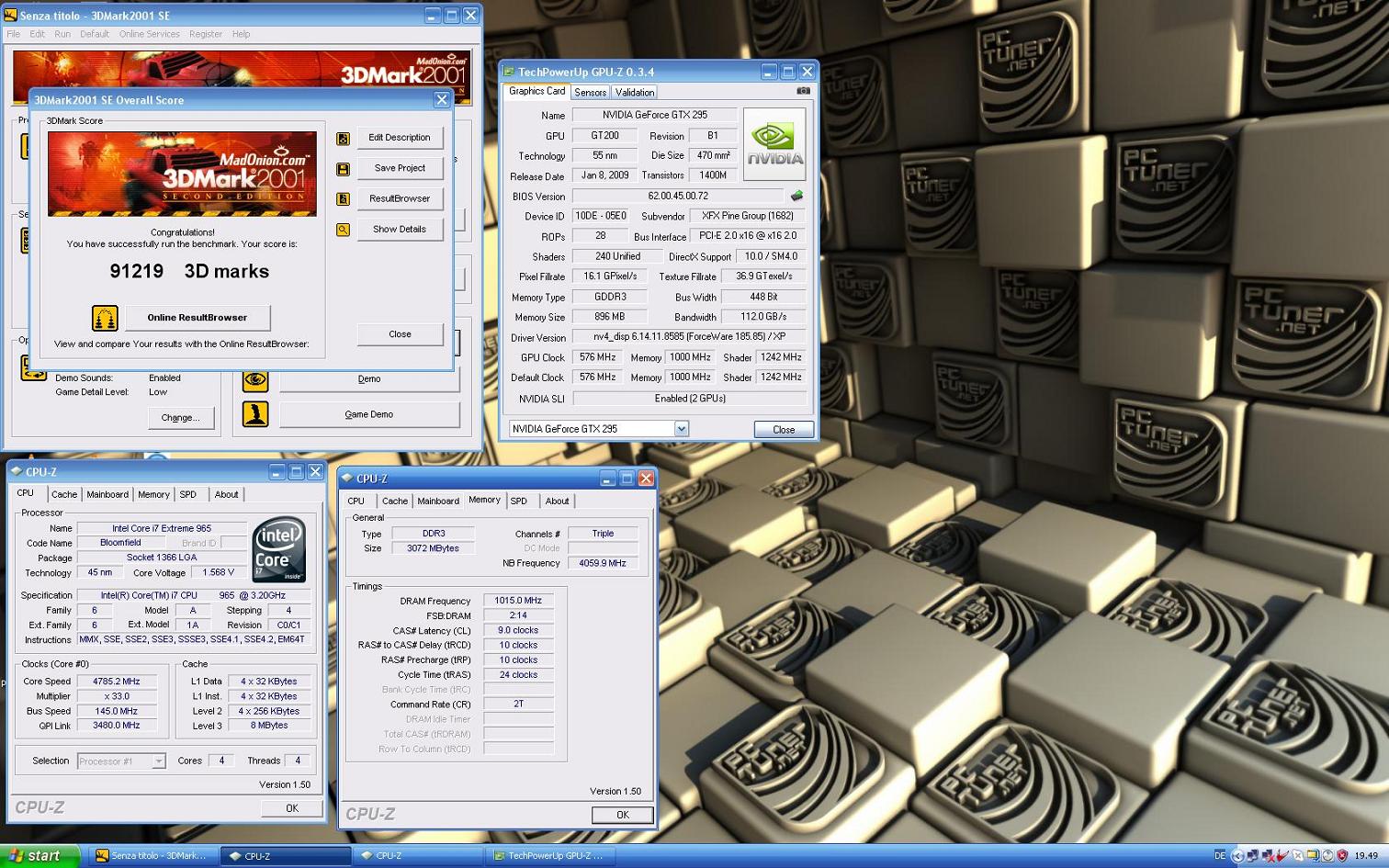
Task: Click the yellow display tray icon
Action: click(x=1314, y=856)
